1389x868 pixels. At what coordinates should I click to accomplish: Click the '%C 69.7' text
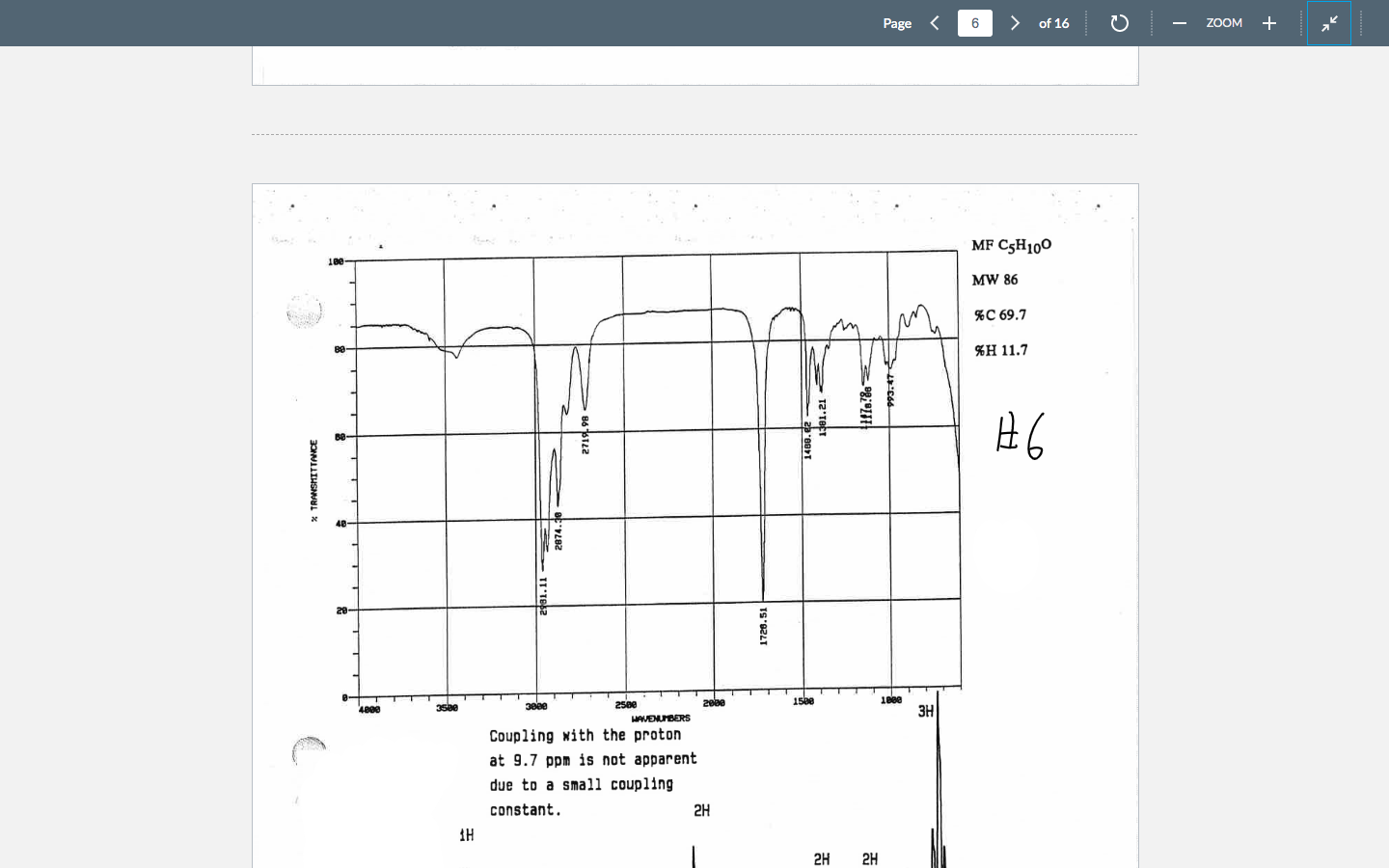pos(1000,315)
